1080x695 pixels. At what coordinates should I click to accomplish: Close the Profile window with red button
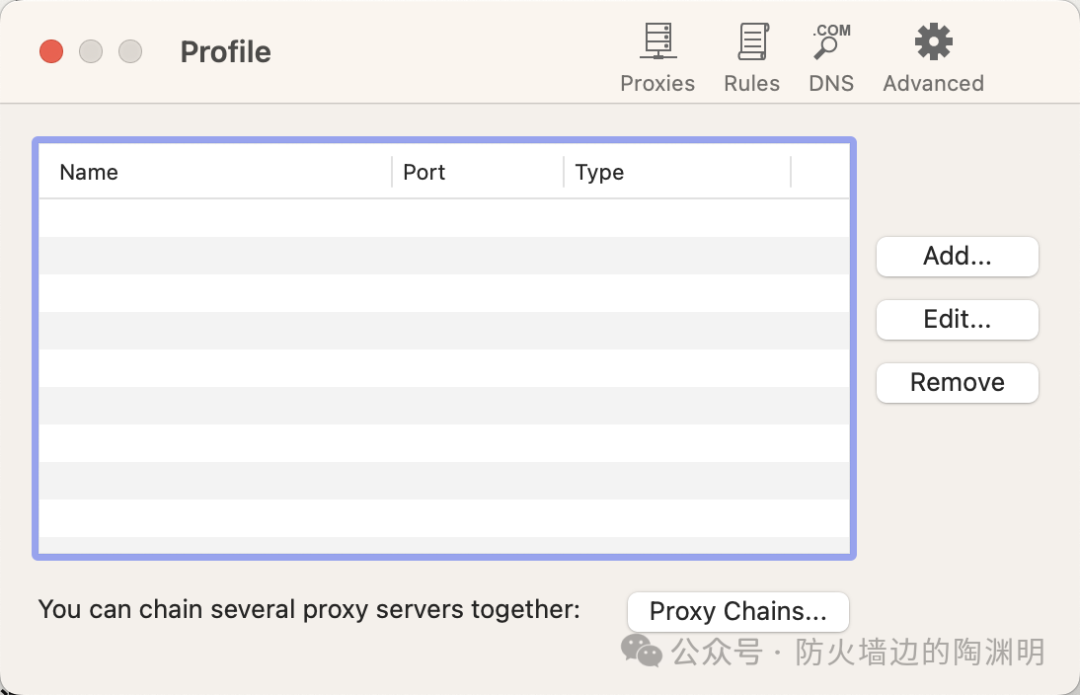tap(51, 51)
